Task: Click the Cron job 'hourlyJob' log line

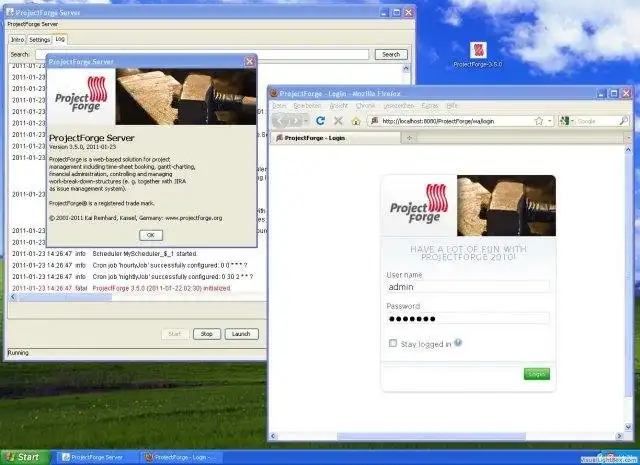Action: [x=129, y=265]
